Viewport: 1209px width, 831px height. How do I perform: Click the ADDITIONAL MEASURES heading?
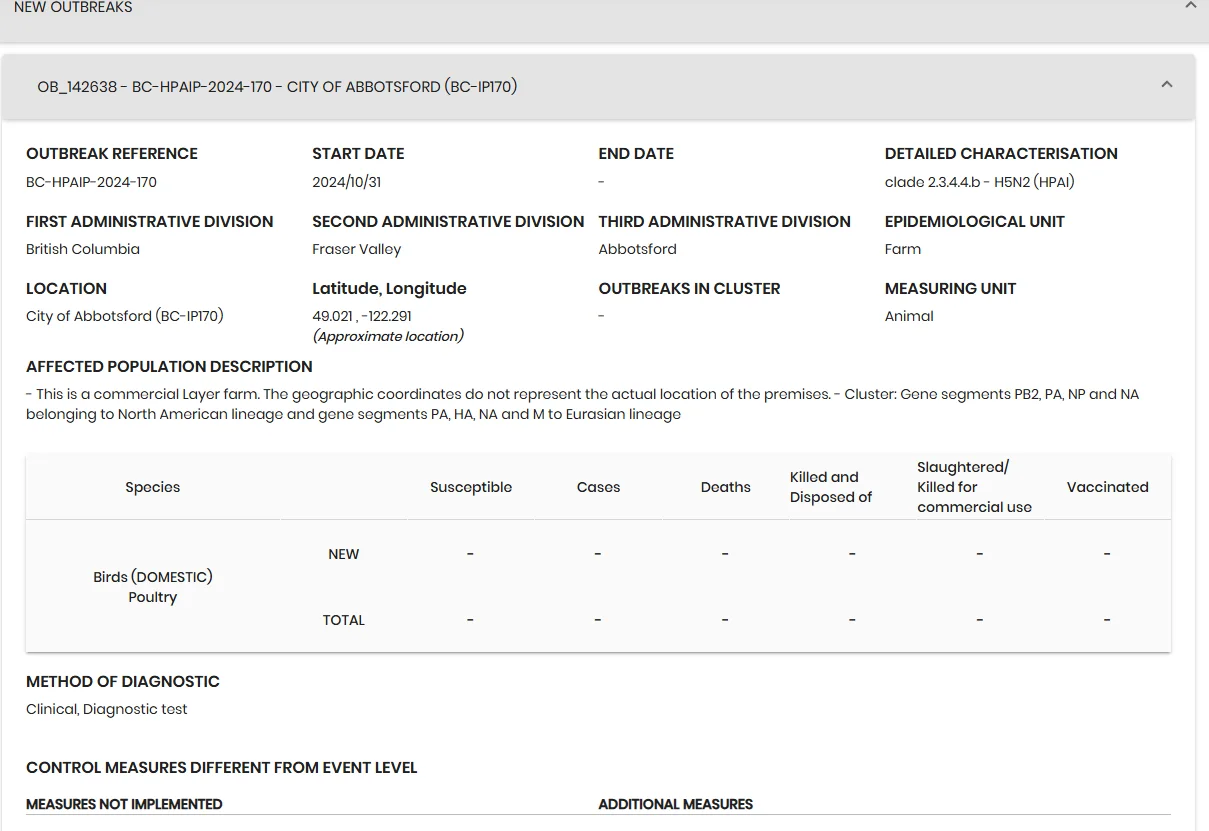(x=675, y=804)
